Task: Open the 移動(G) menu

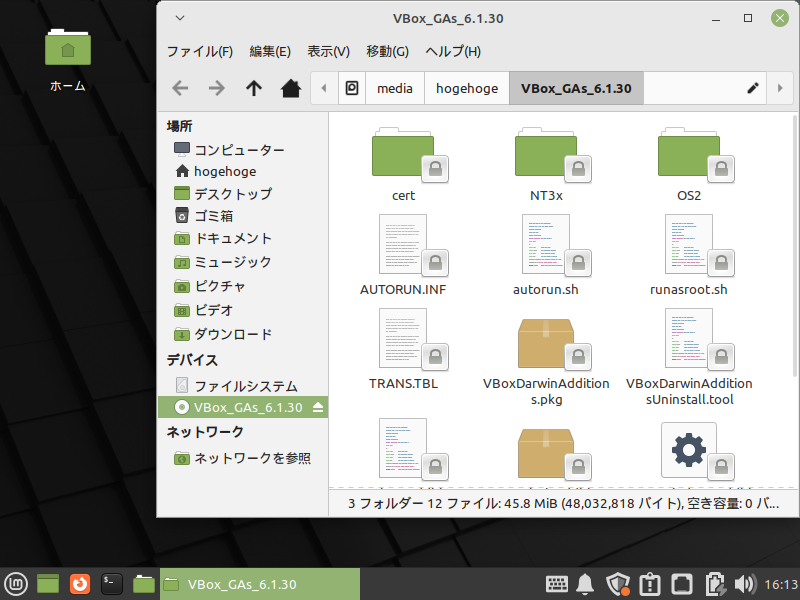Action: point(387,52)
